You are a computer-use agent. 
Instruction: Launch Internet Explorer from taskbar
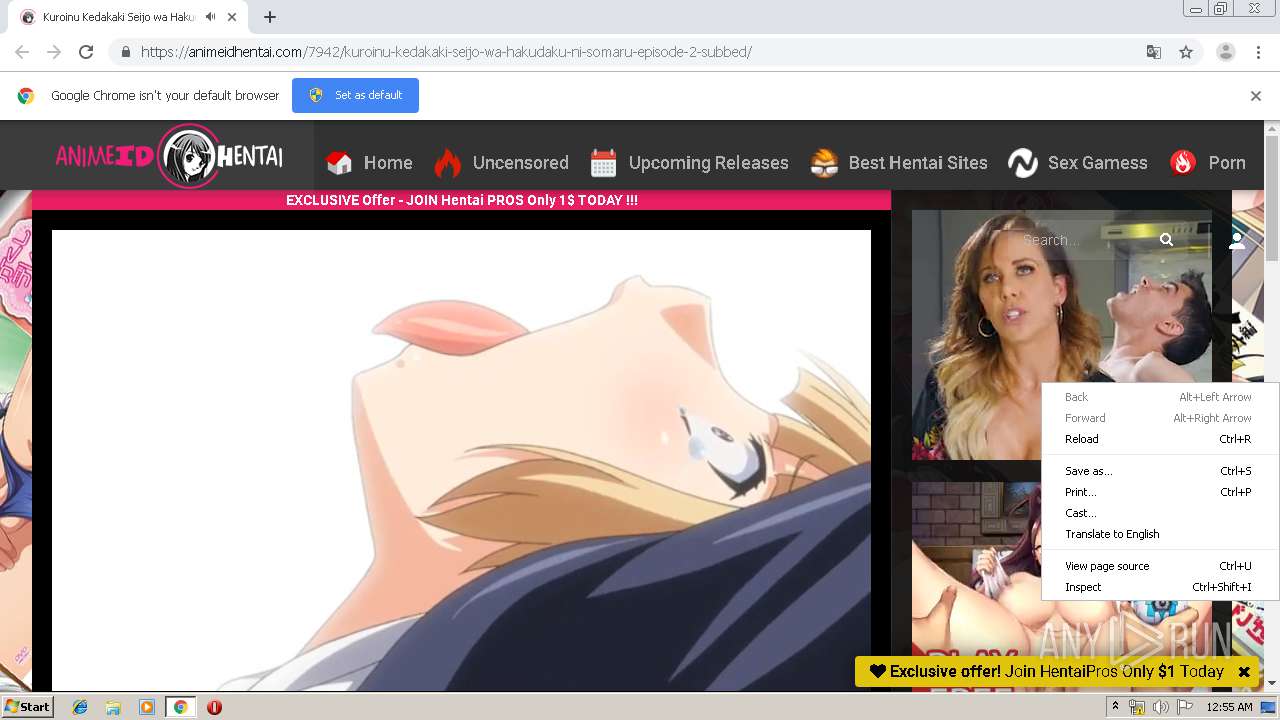(80, 707)
